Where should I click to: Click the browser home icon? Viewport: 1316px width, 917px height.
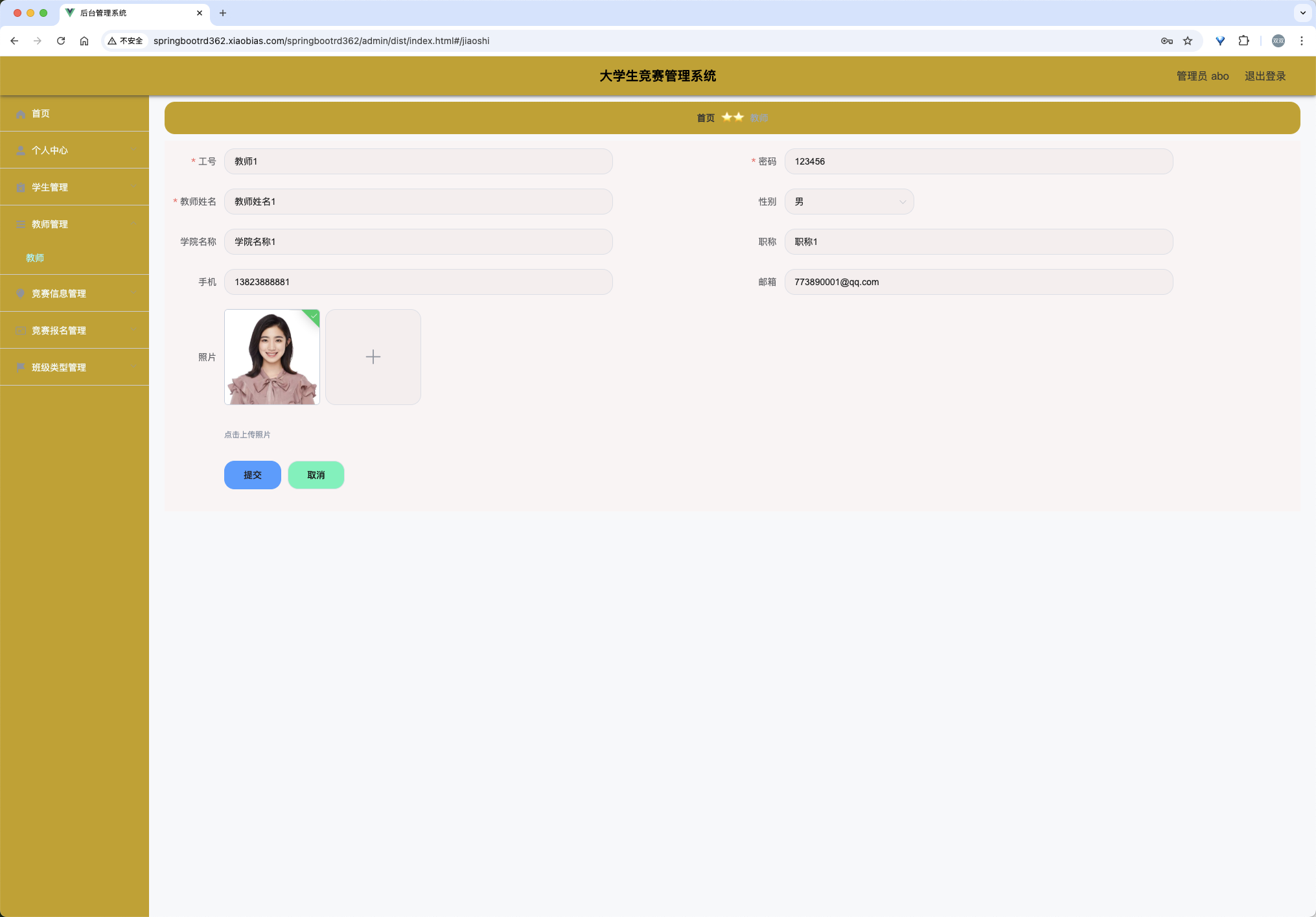(84, 41)
